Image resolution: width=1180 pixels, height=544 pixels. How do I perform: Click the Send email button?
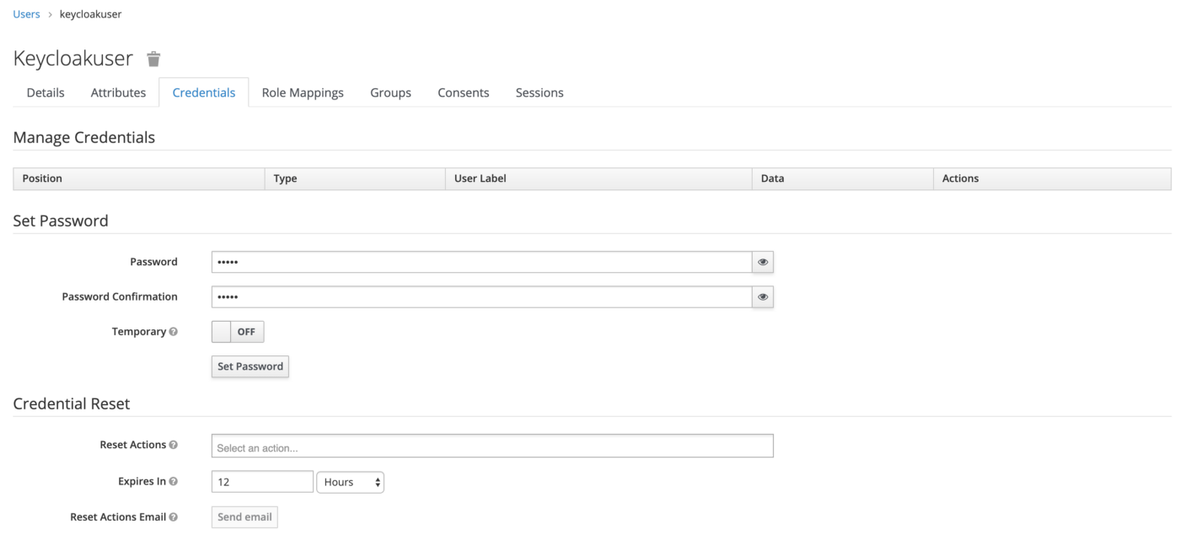point(245,517)
